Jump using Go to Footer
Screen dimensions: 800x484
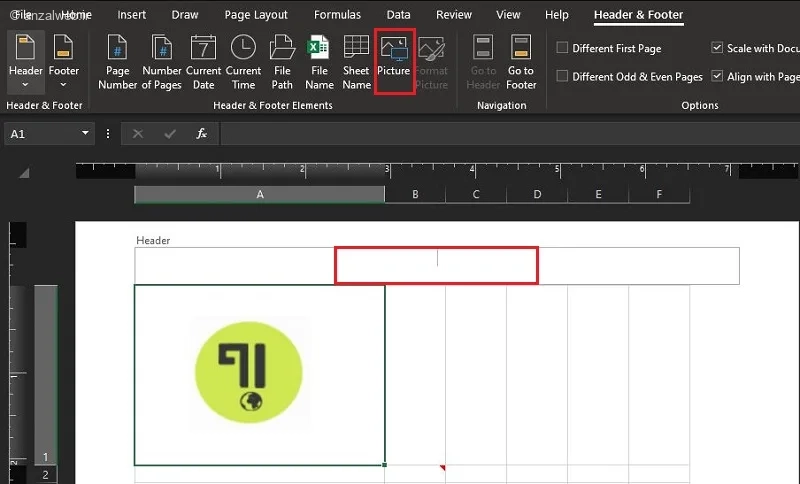tap(521, 61)
